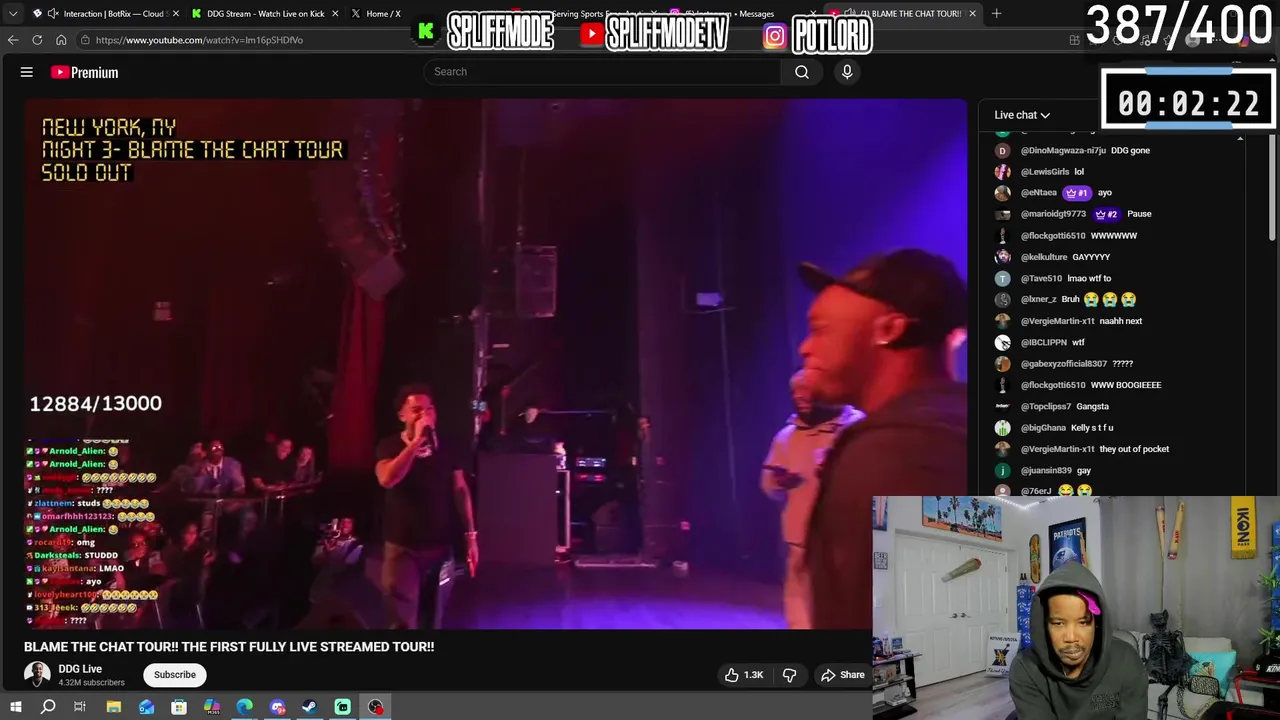Open the teal streaming app on taskbar
The image size is (1280, 720).
tap(342, 707)
